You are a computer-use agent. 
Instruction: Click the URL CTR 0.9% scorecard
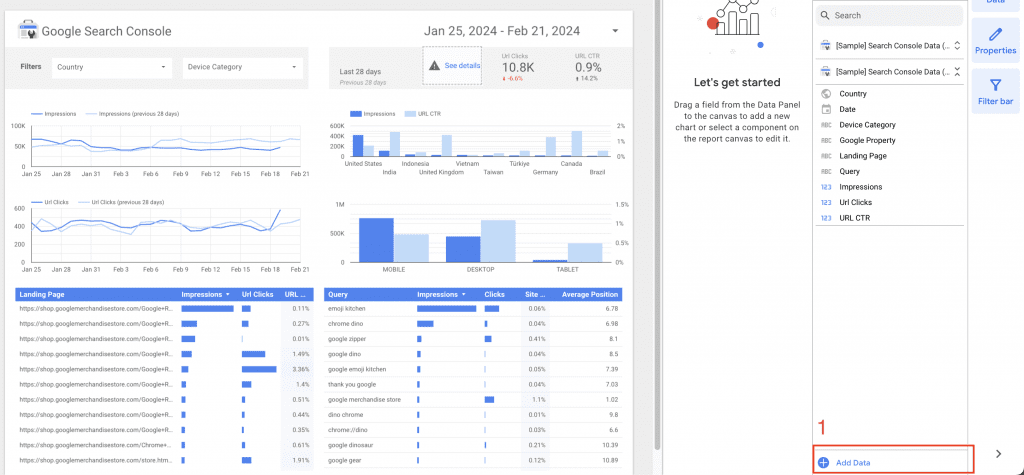[x=588, y=67]
